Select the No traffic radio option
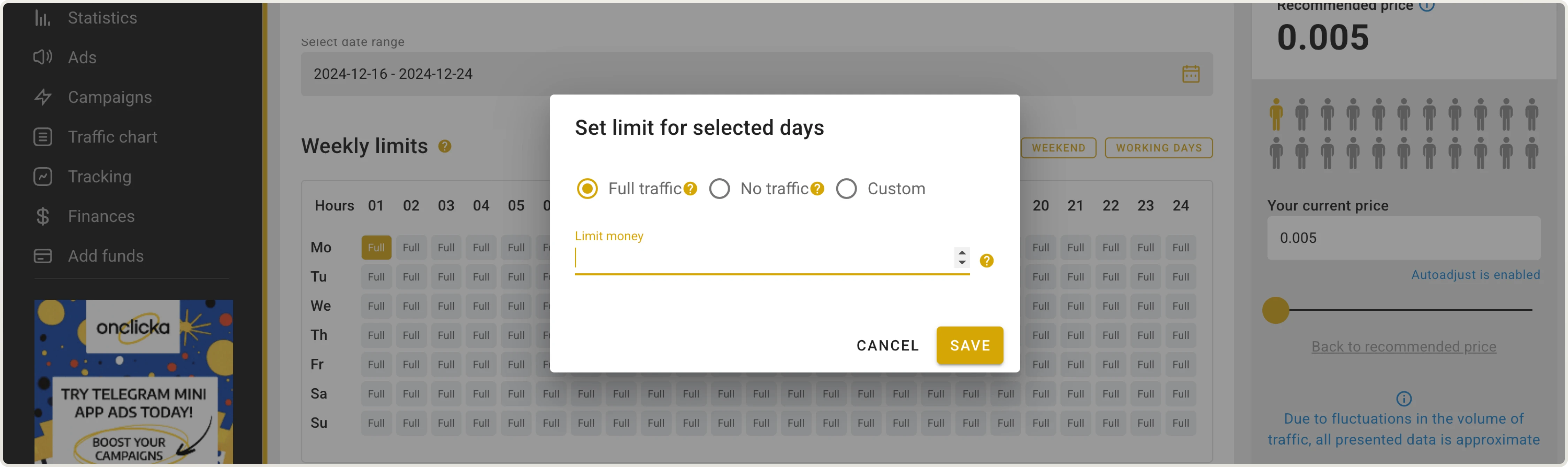 point(720,189)
